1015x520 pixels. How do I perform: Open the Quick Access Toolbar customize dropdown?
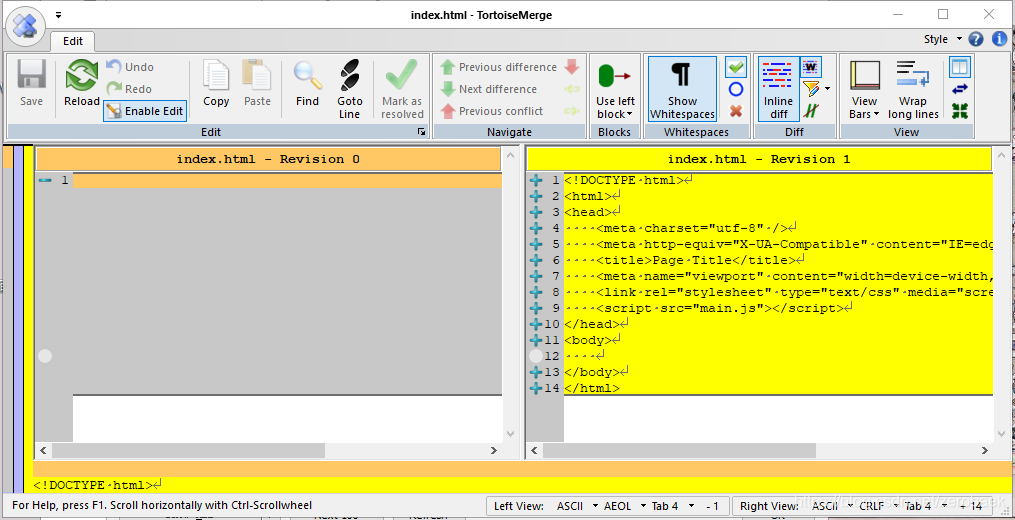pyautogui.click(x=58, y=14)
